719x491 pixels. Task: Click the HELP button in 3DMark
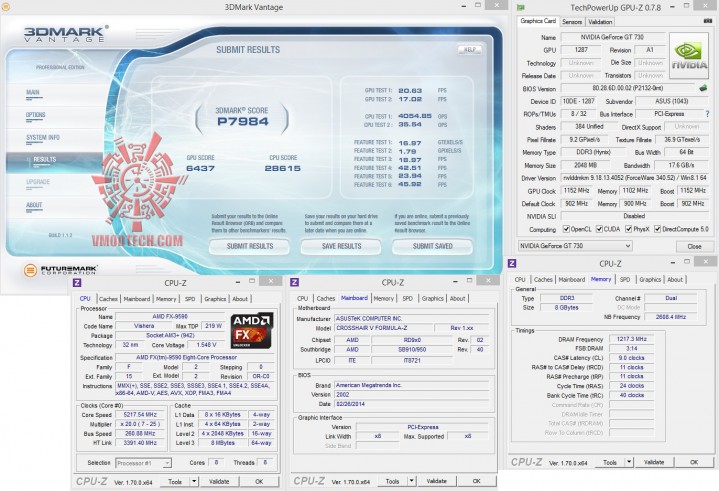tap(470, 50)
